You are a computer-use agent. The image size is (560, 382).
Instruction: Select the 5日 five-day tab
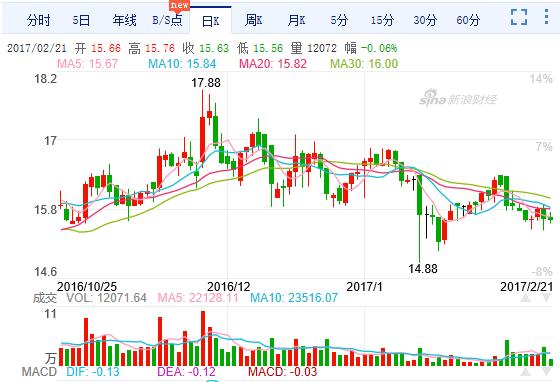pyautogui.click(x=81, y=20)
